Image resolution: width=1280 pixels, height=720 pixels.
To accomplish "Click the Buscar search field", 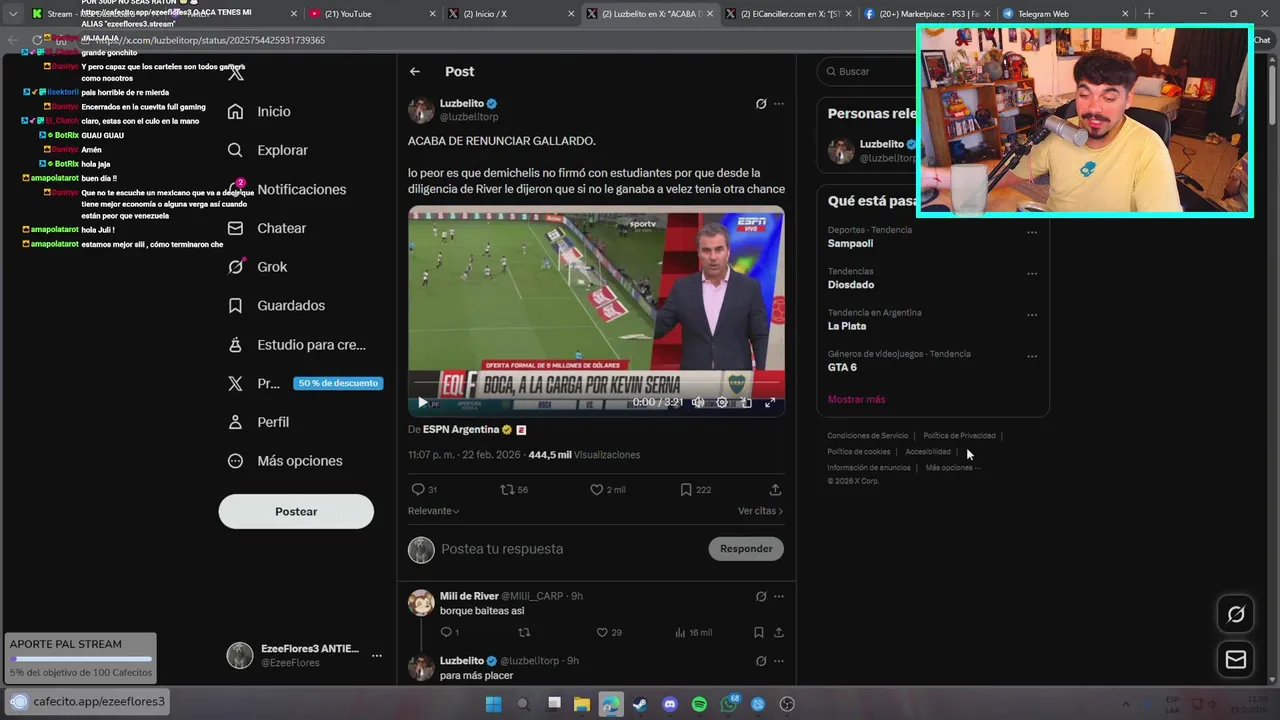I will 866,72.
